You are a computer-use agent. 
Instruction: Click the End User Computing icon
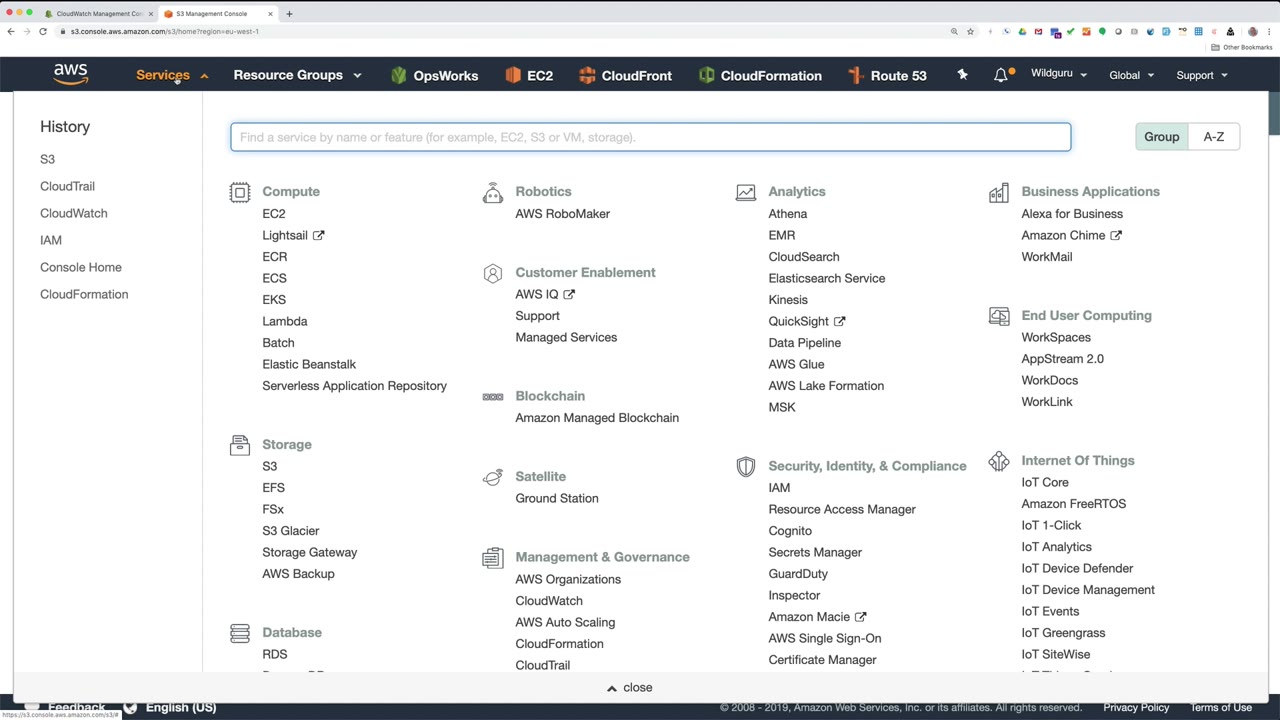coord(999,316)
